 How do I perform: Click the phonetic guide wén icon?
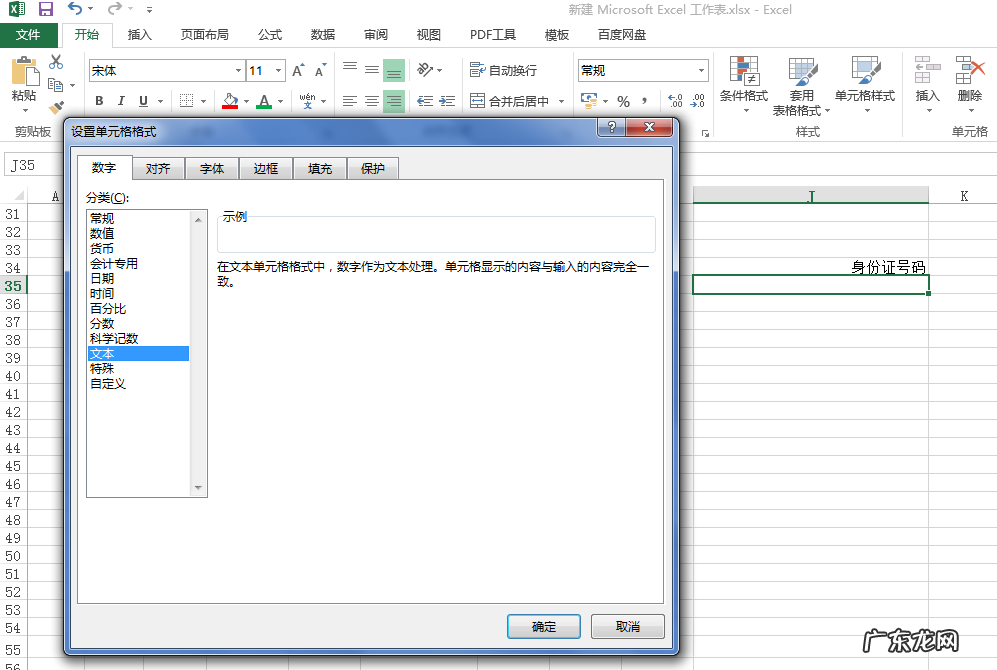308,100
